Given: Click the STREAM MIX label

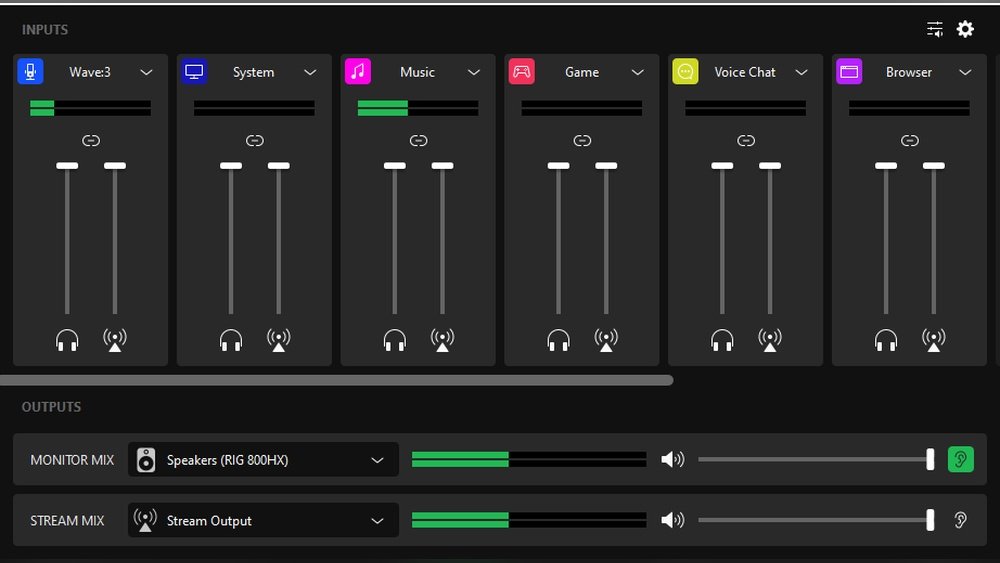Looking at the screenshot, I should pyautogui.click(x=67, y=520).
